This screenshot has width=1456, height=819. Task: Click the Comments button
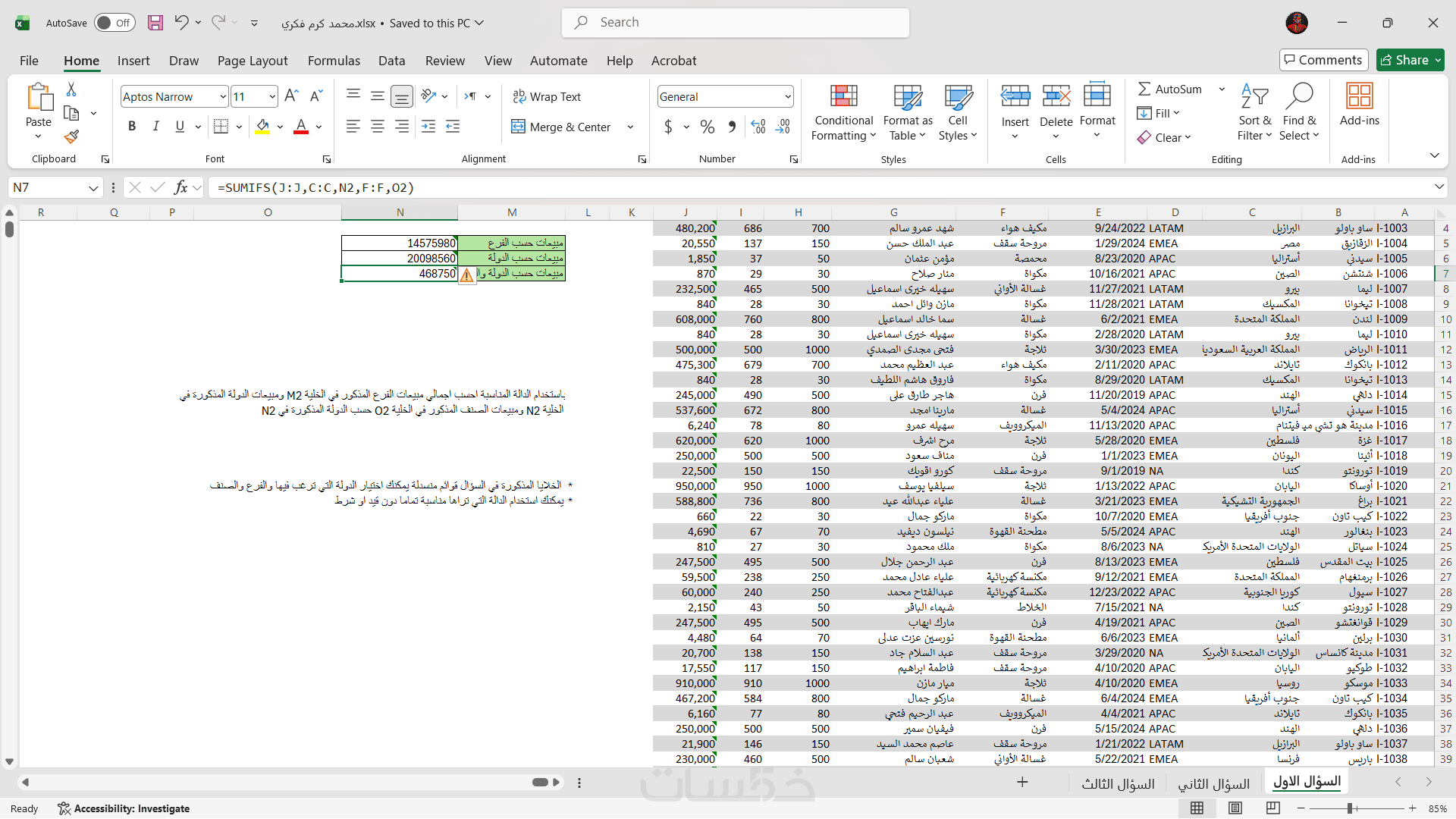(x=1323, y=60)
